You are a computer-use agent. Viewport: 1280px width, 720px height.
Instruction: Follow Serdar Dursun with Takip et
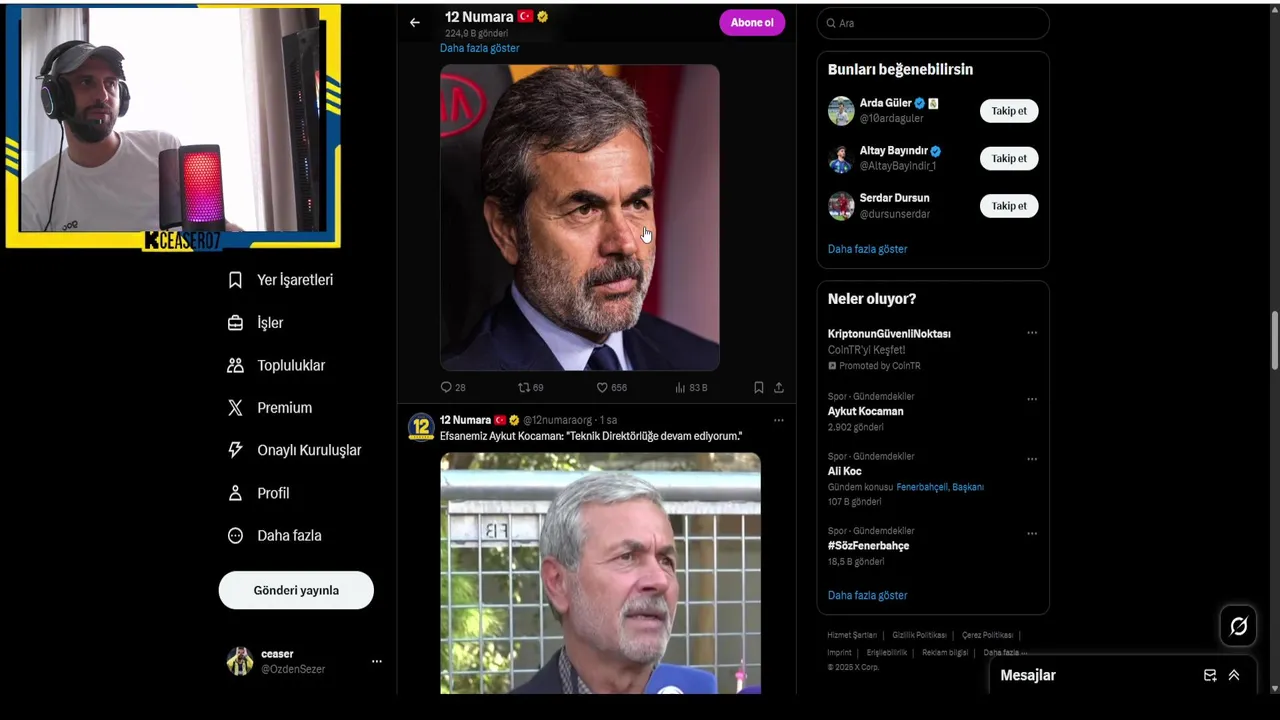[x=1009, y=206]
